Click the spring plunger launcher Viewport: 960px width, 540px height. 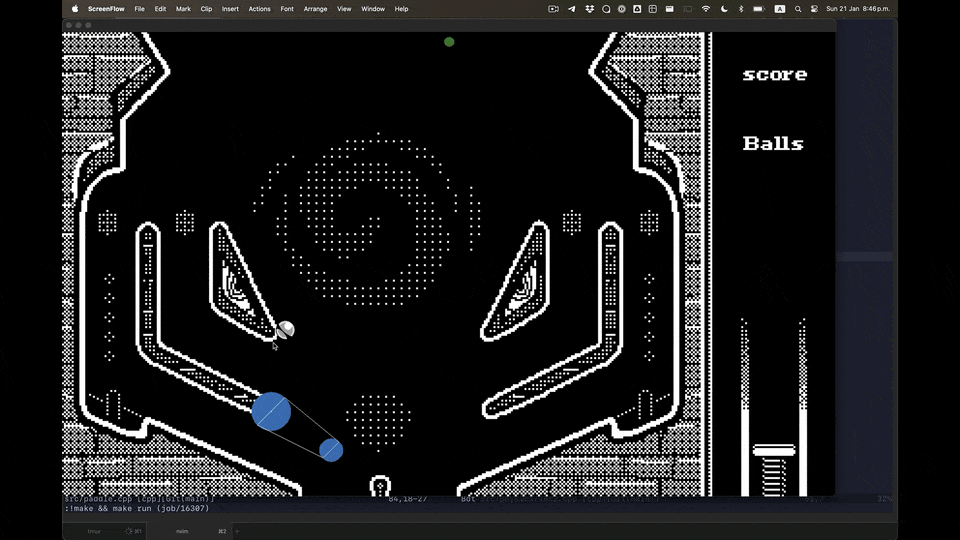774,468
